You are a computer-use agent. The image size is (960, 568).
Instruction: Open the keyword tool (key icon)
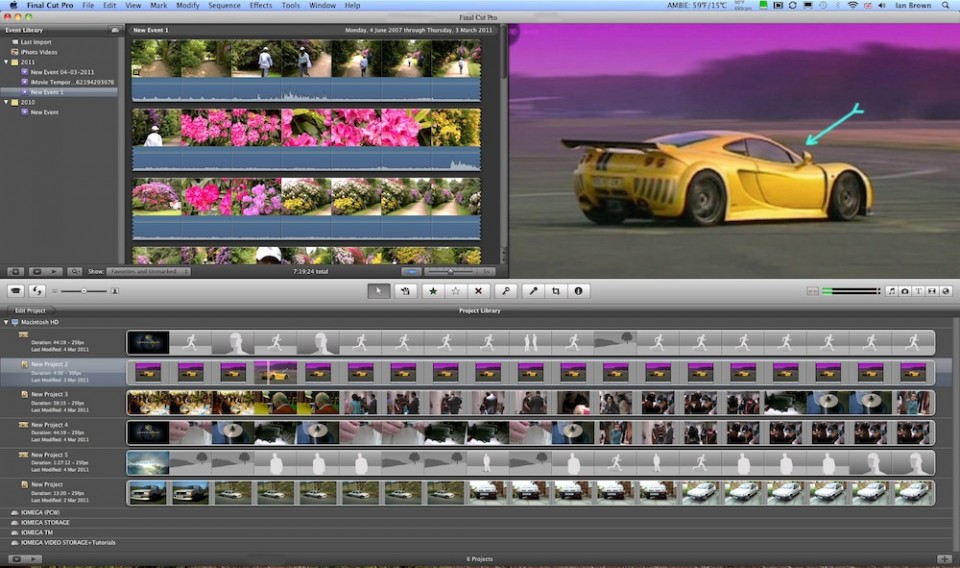point(507,291)
